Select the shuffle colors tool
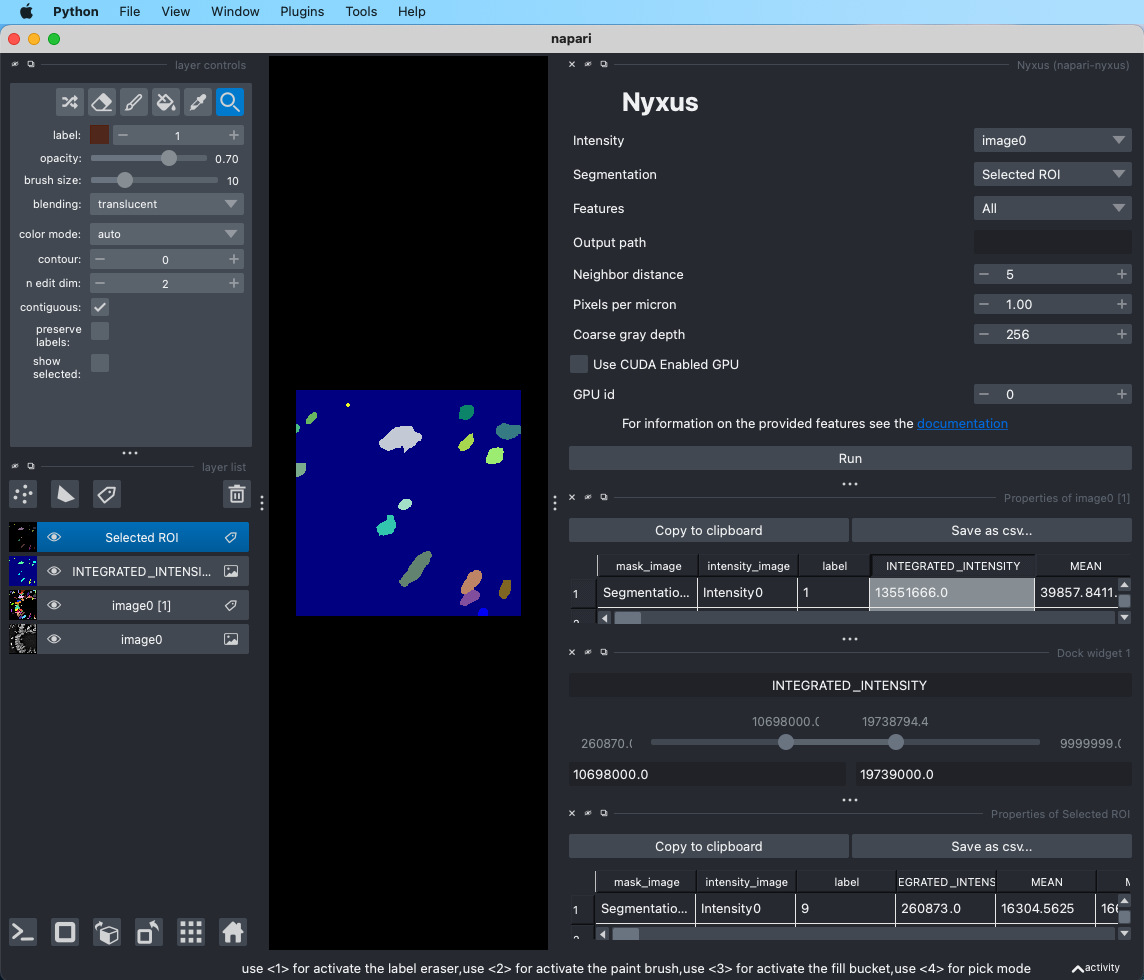This screenshot has width=1144, height=980. coord(70,102)
